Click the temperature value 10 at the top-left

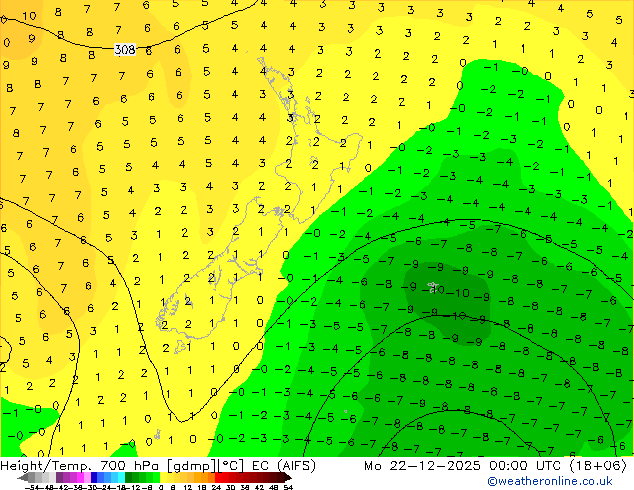point(29,16)
